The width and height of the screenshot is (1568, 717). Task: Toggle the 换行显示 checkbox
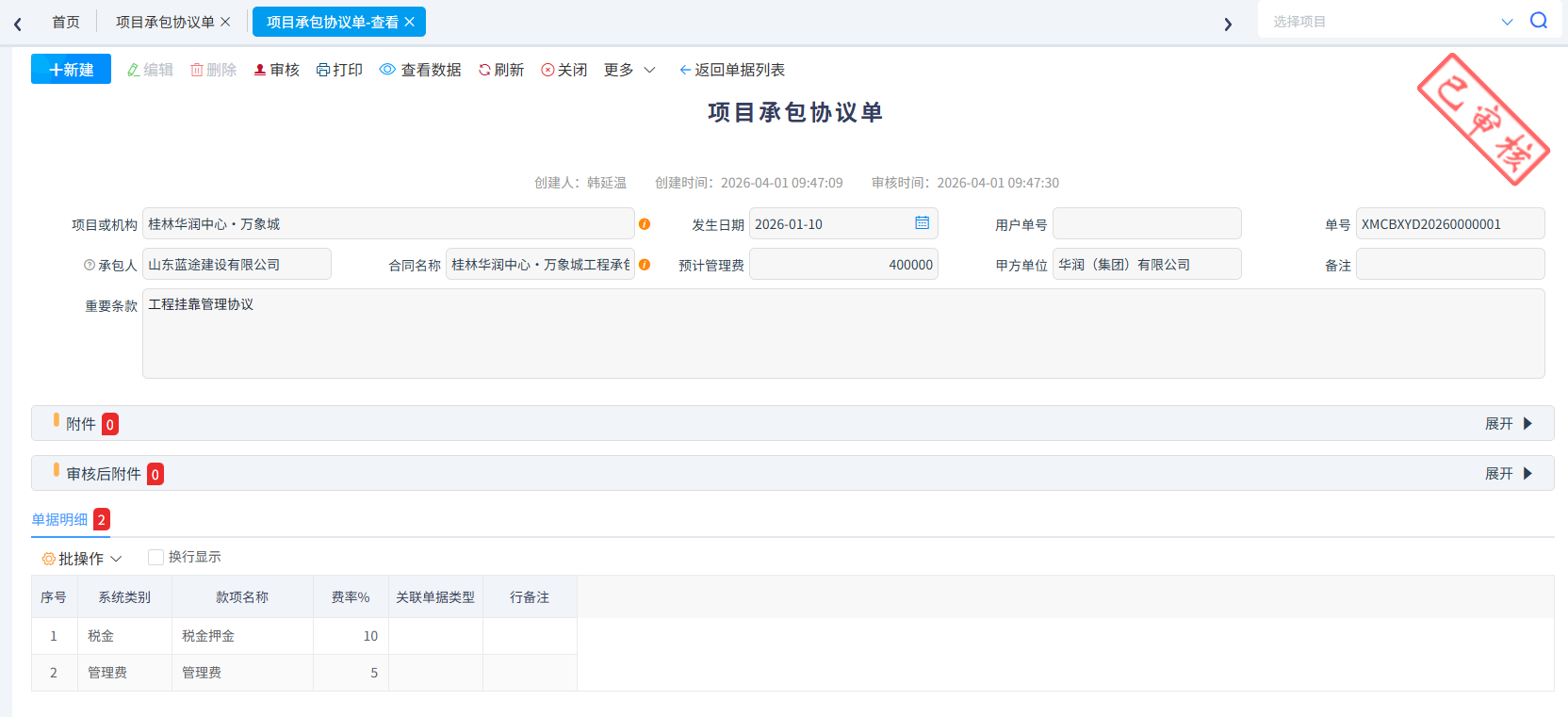pos(156,557)
